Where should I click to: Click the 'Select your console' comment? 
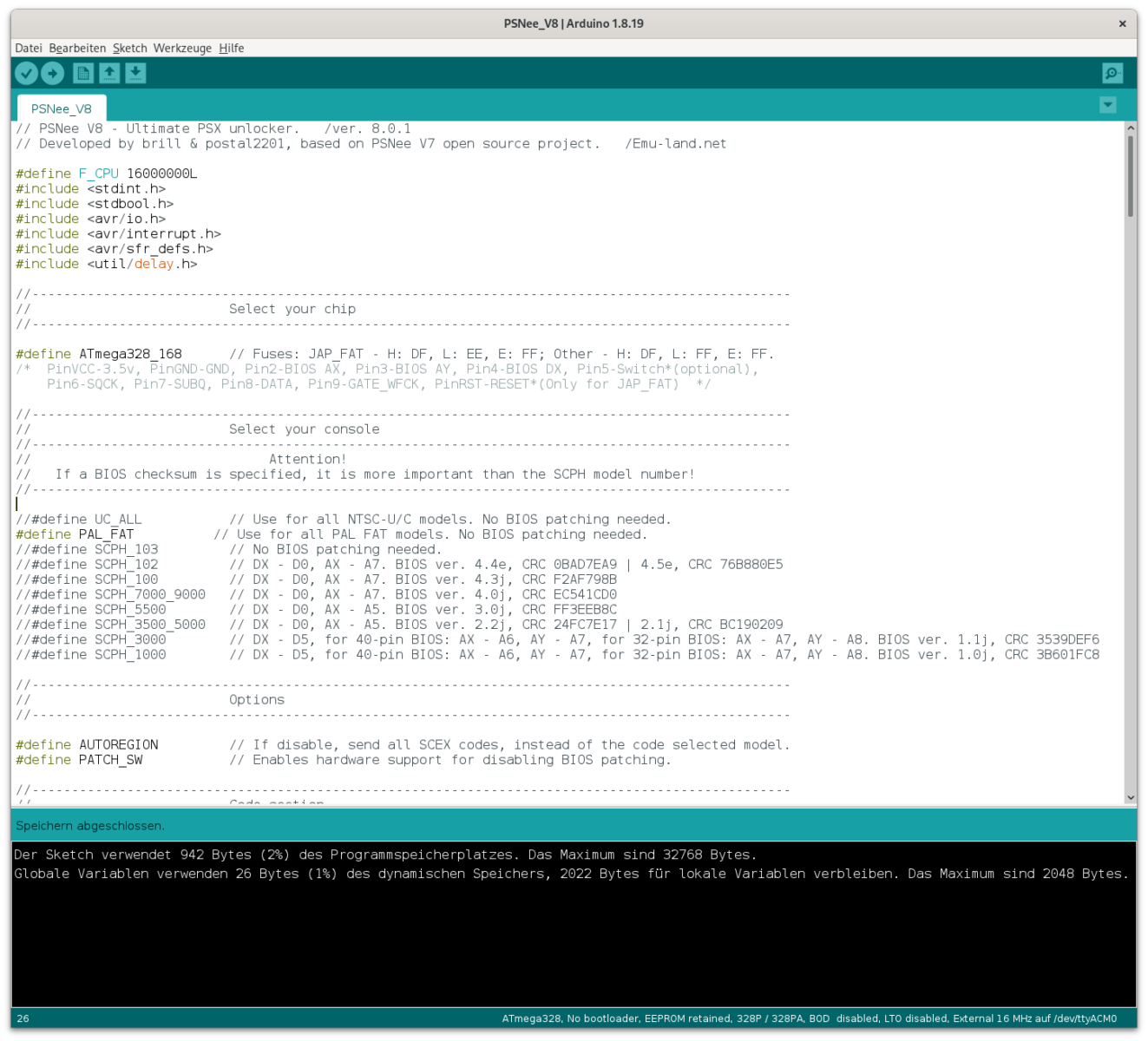pos(304,429)
